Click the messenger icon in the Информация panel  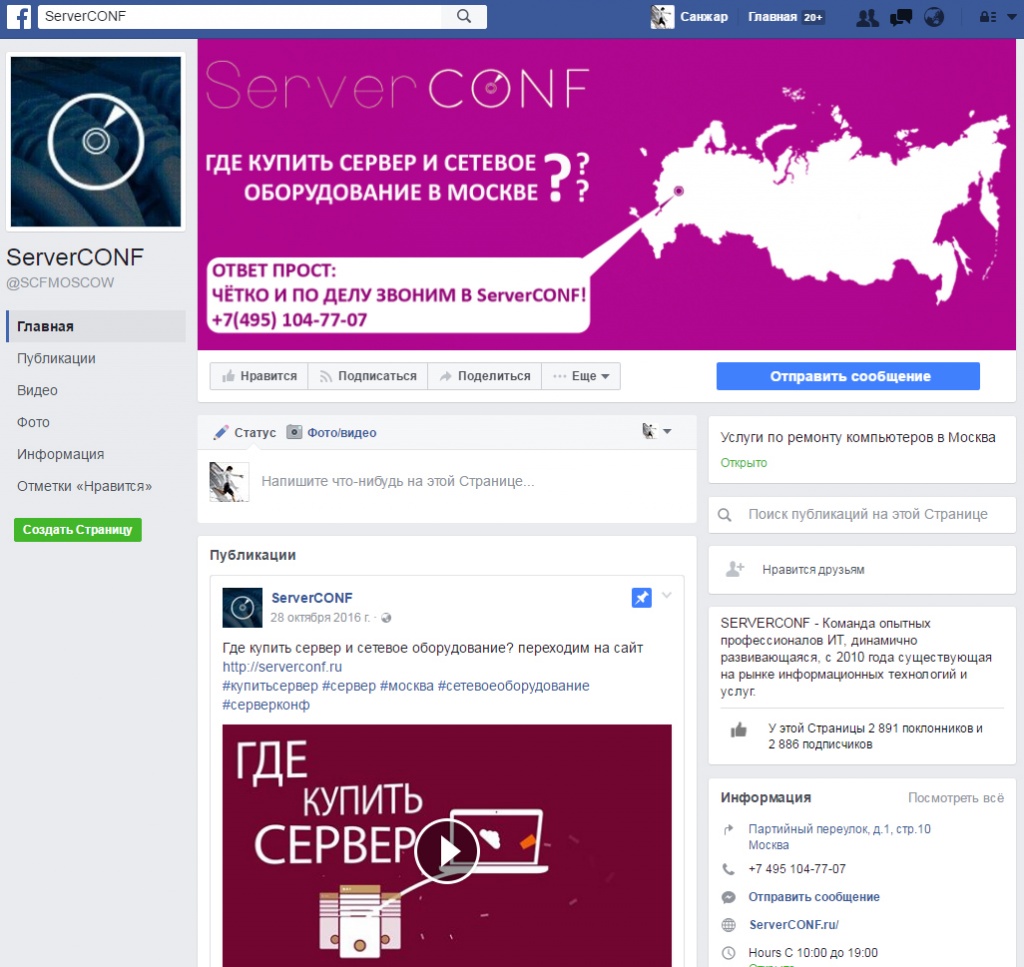point(728,897)
